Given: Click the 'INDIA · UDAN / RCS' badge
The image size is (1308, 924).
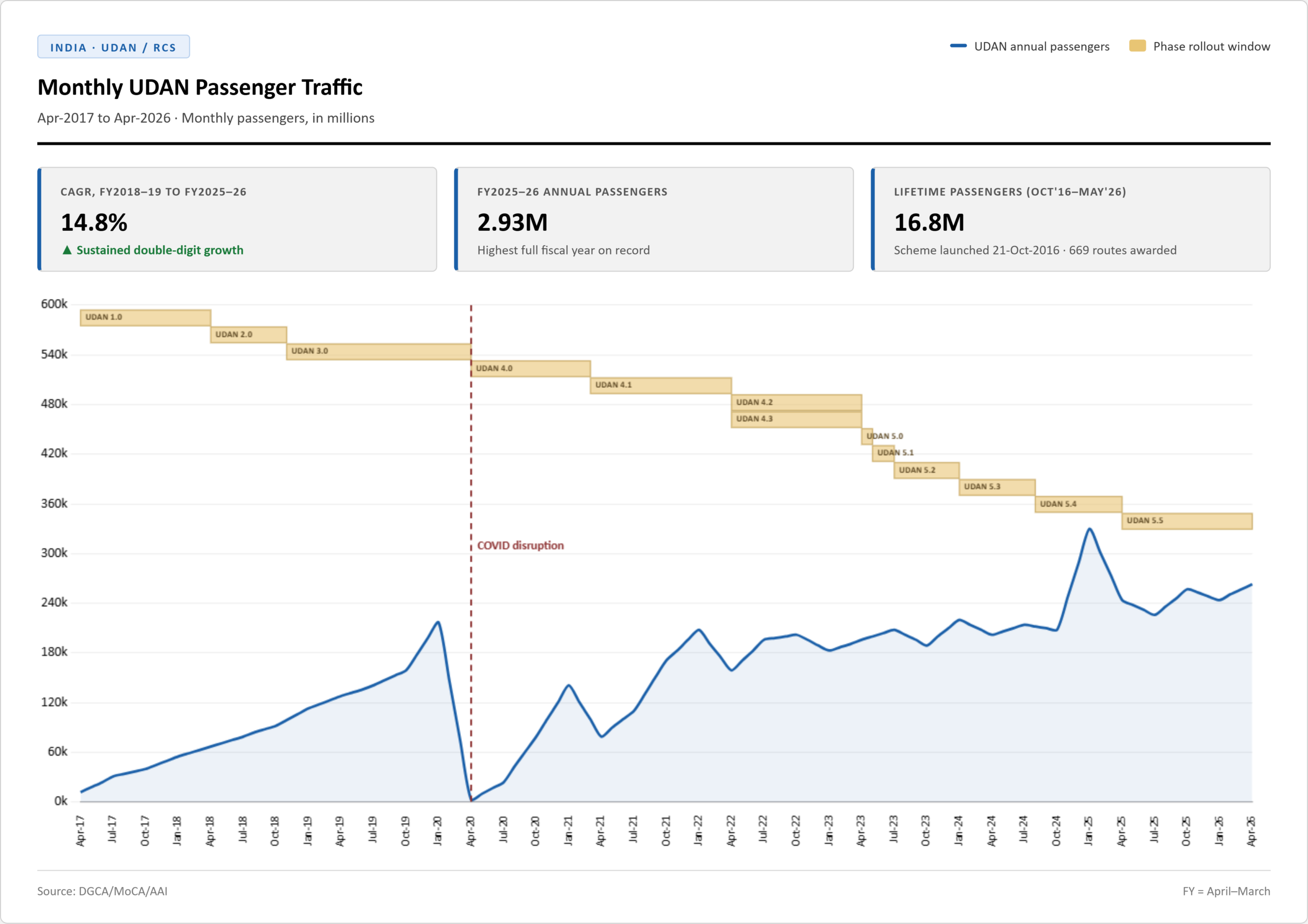Looking at the screenshot, I should click(x=113, y=48).
